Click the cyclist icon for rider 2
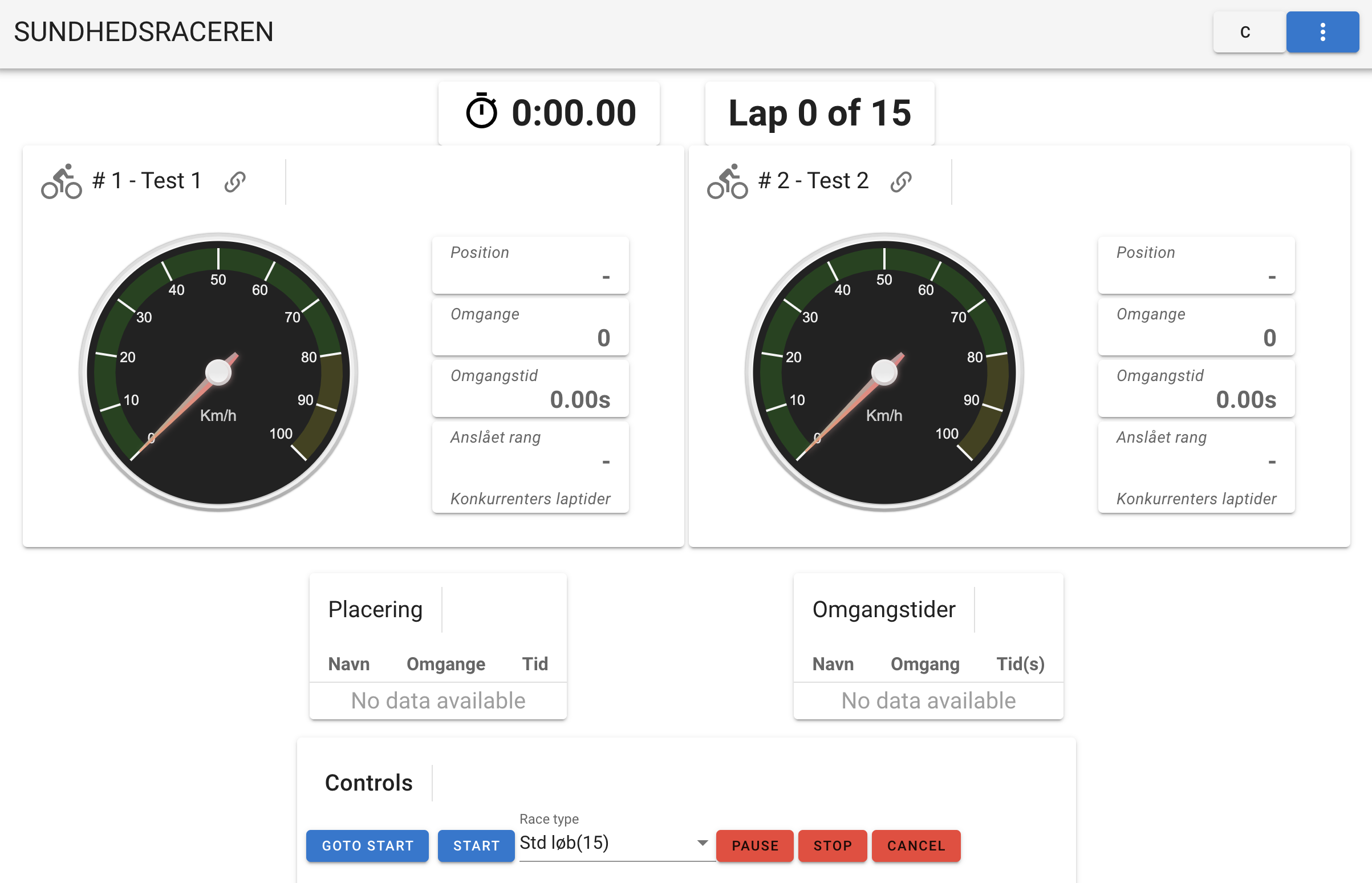The width and height of the screenshot is (1372, 883). click(x=726, y=181)
